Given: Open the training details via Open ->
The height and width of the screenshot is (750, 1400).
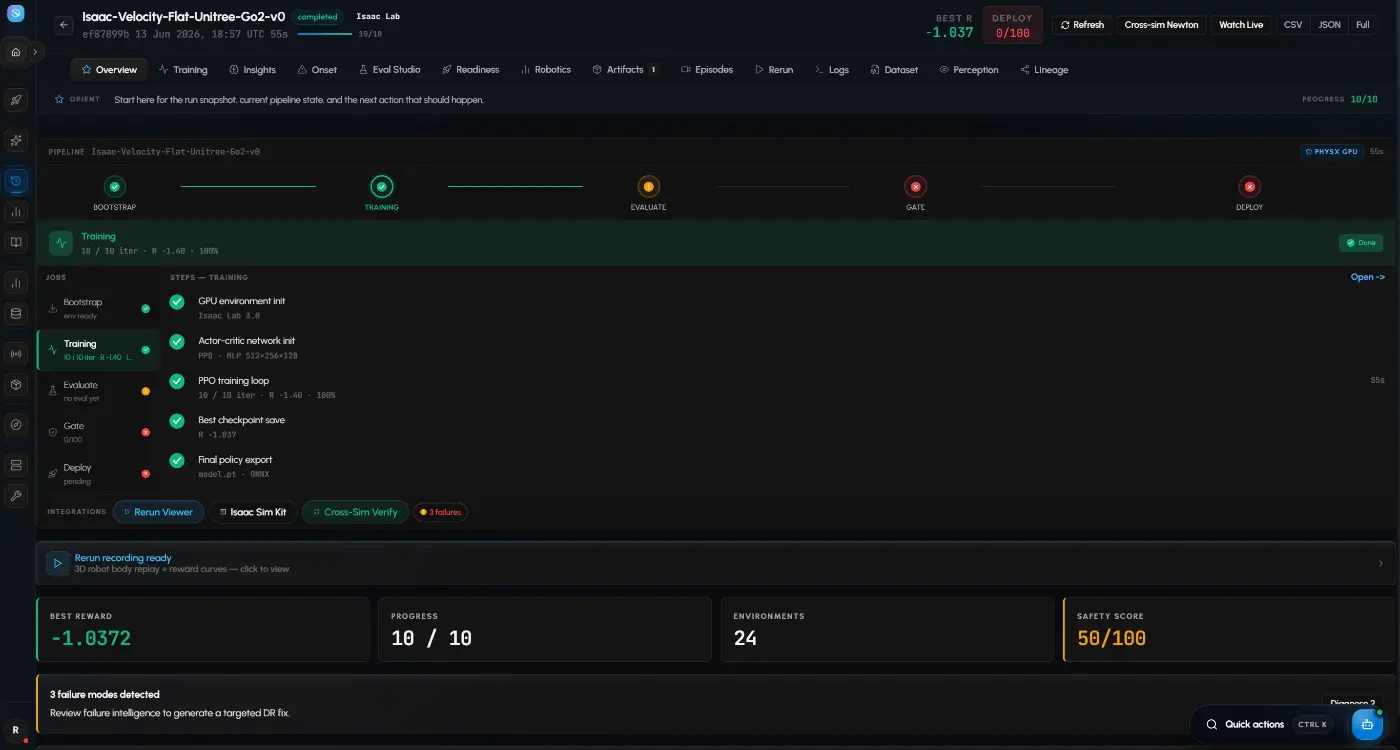Looking at the screenshot, I should click(1367, 277).
